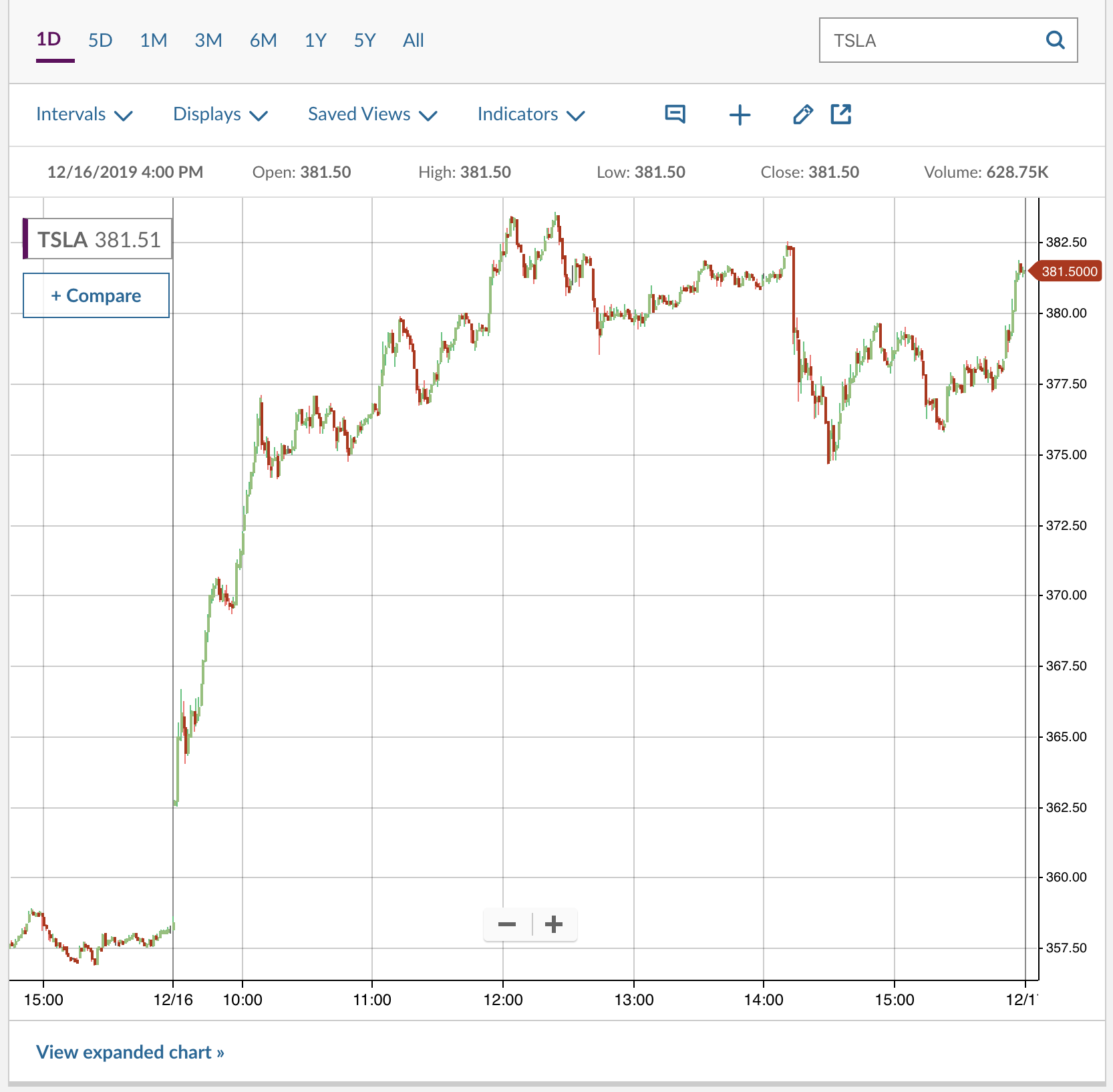Image resolution: width=1113 pixels, height=1092 pixels.
Task: Click the TSLA 381.51 series label
Action: [x=99, y=239]
